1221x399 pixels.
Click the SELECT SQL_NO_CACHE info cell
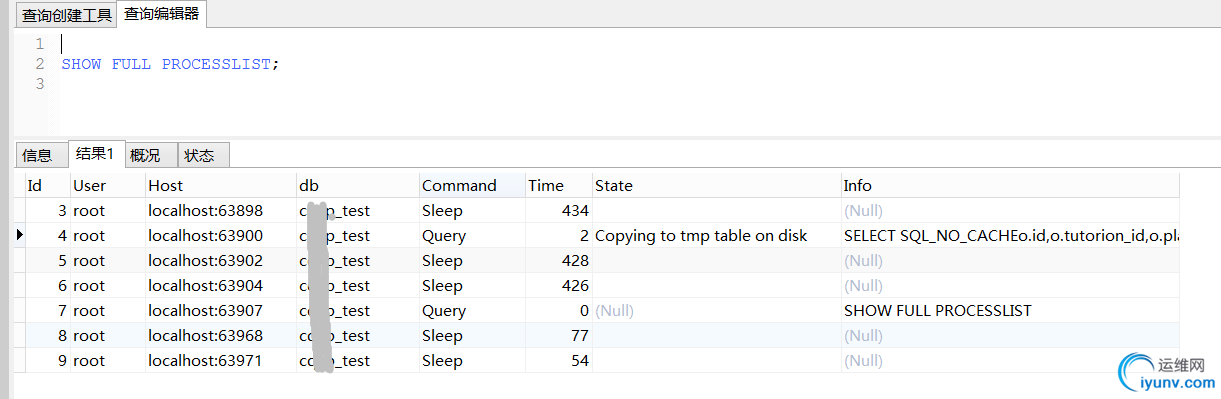click(x=1010, y=236)
